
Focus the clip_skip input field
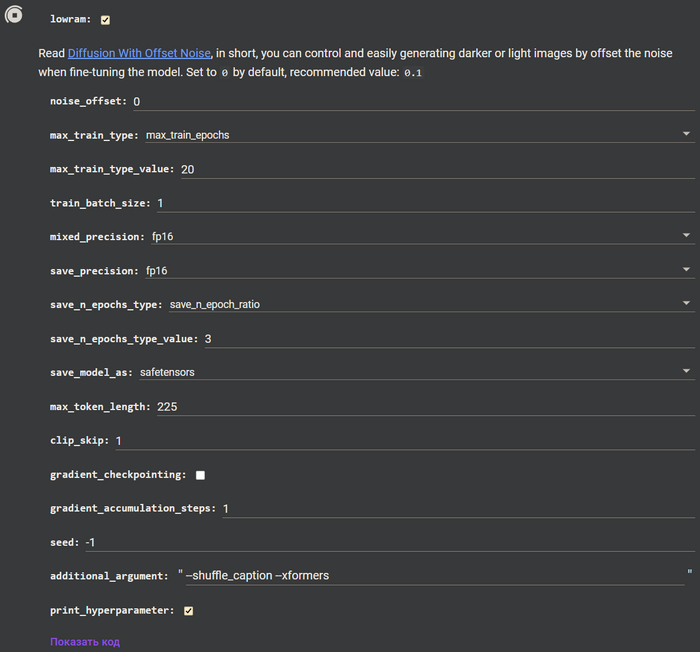pos(403,441)
